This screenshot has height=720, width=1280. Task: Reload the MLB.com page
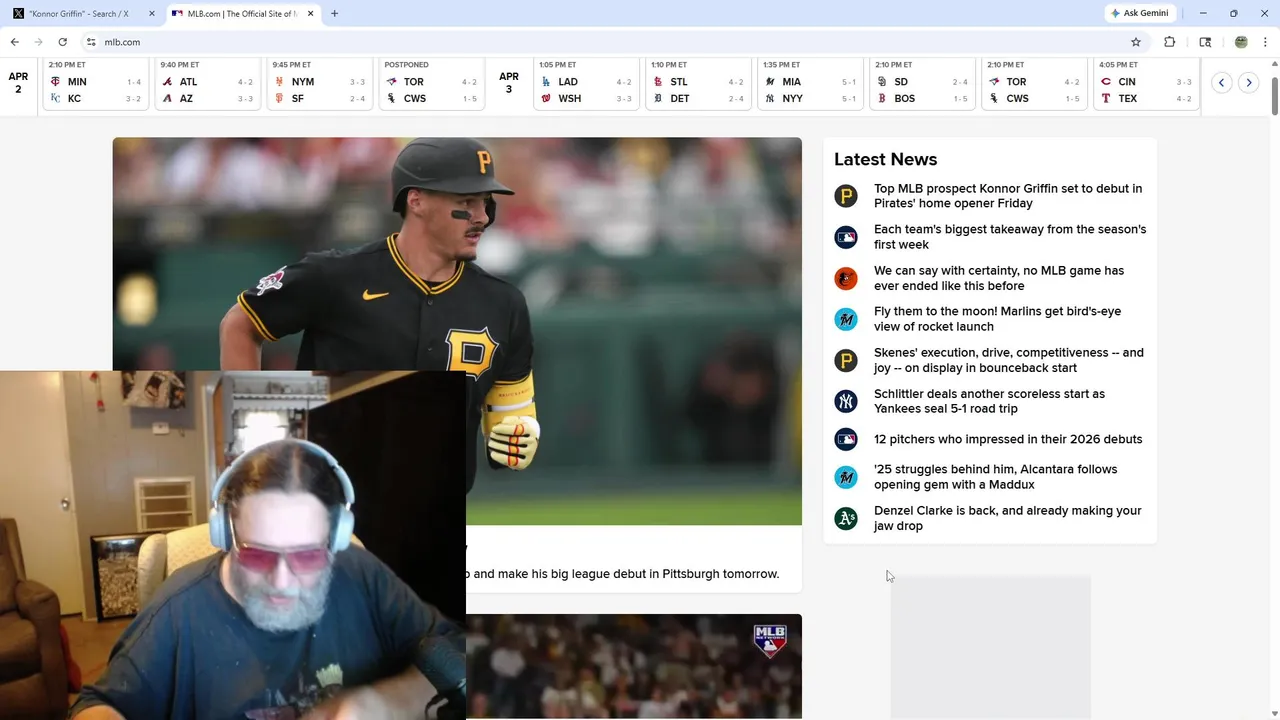point(62,42)
